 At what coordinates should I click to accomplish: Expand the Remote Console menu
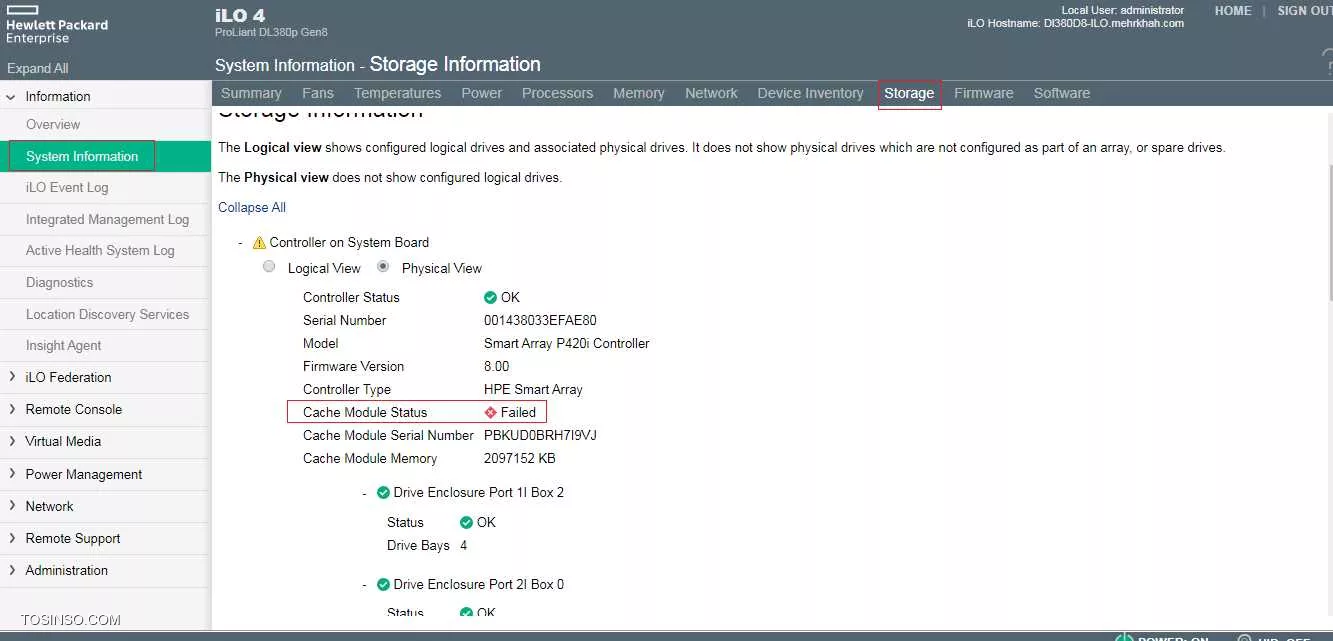[12, 409]
